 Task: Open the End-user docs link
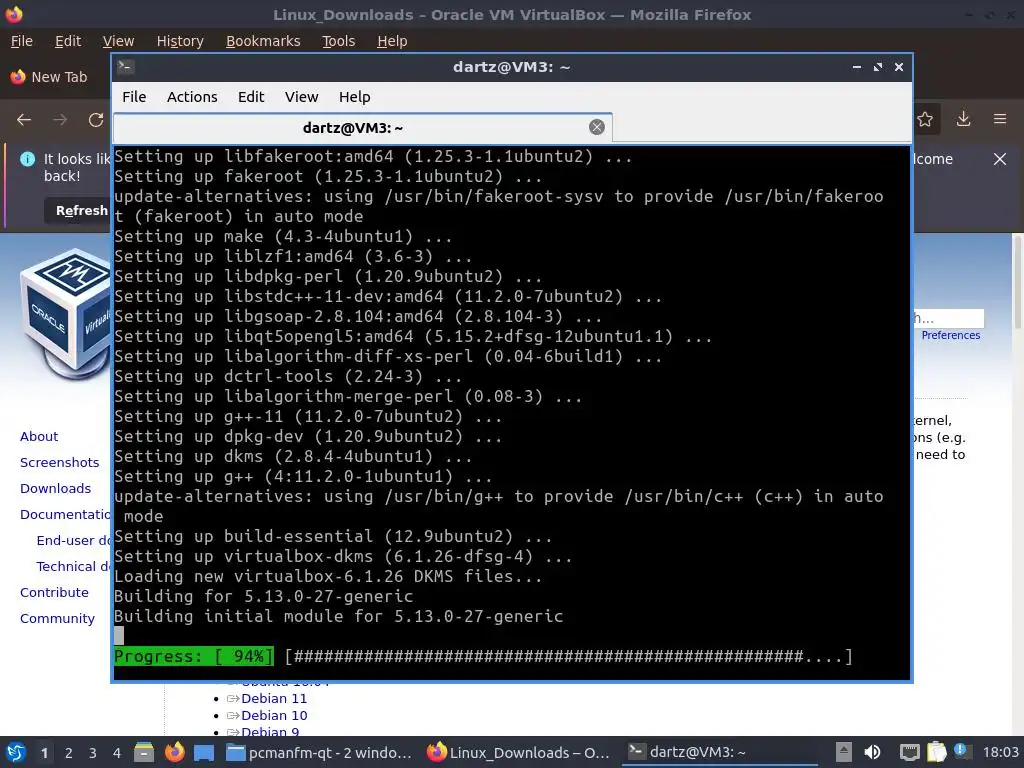pyautogui.click(x=74, y=541)
